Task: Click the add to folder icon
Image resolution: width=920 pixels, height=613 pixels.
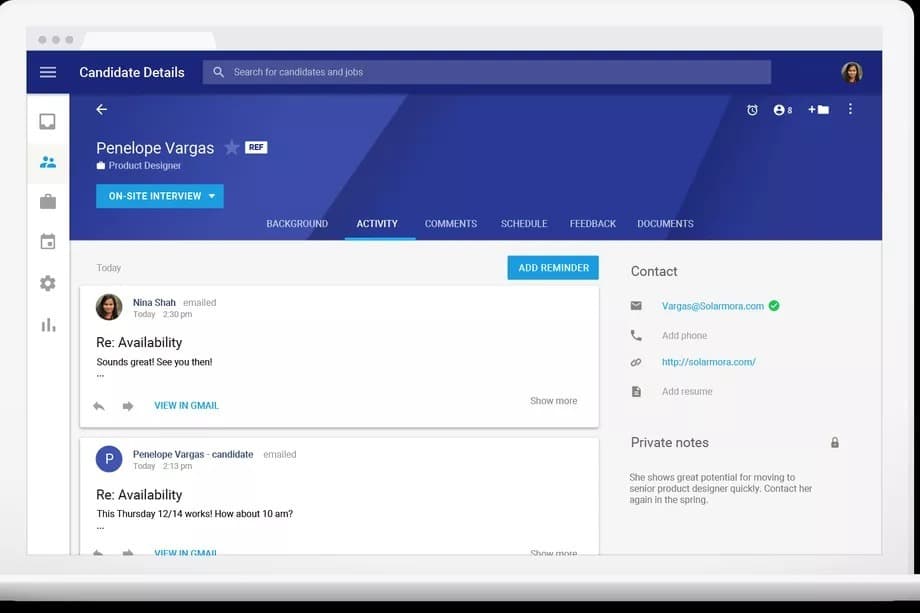Action: click(818, 110)
